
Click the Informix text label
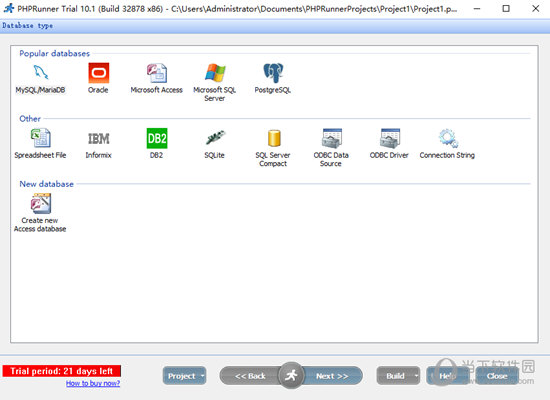pyautogui.click(x=99, y=155)
